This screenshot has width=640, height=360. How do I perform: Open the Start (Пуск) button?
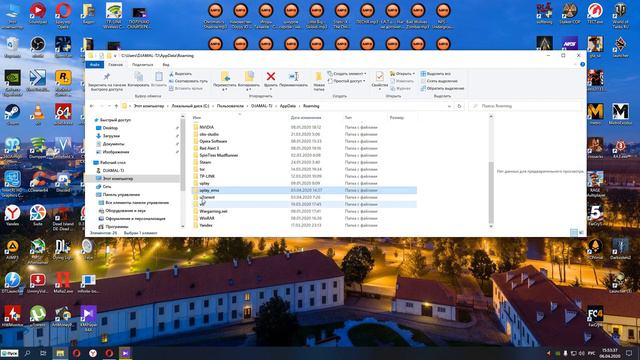point(9,353)
